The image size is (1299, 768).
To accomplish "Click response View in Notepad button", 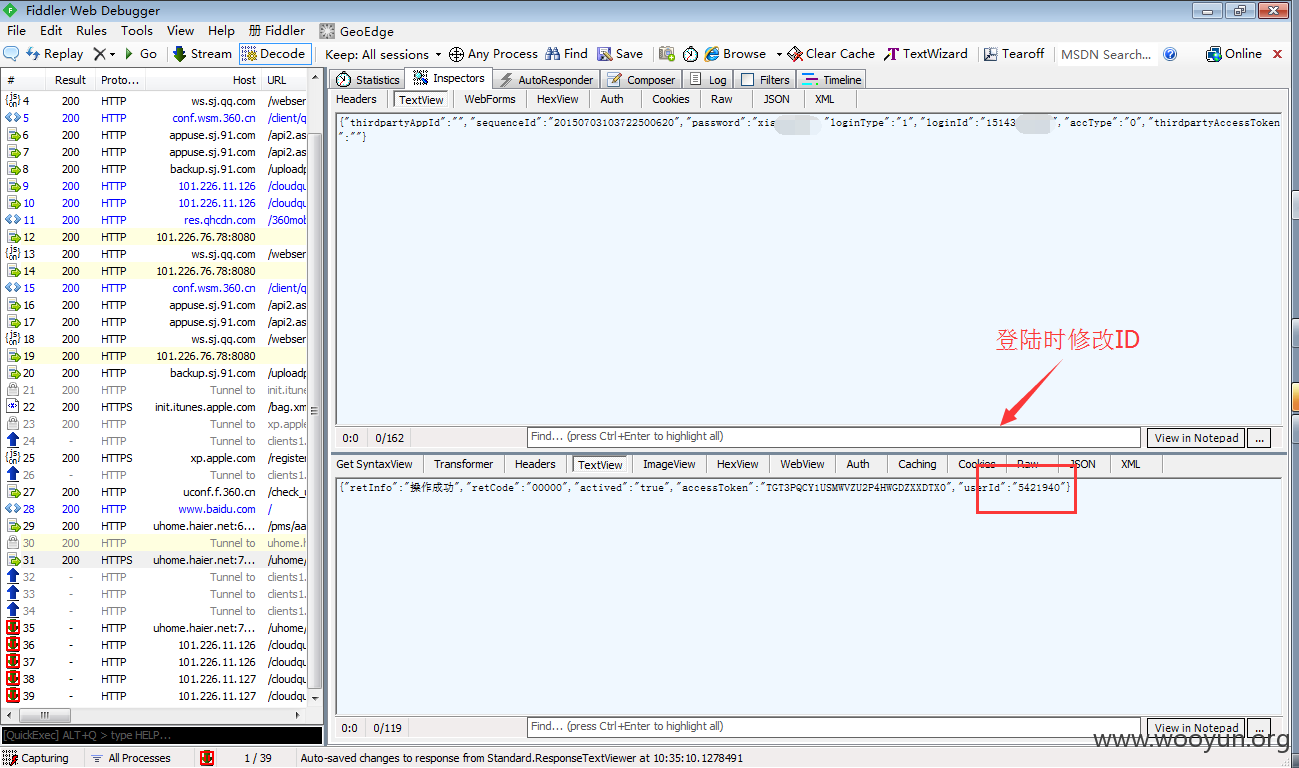I will 1197,727.
